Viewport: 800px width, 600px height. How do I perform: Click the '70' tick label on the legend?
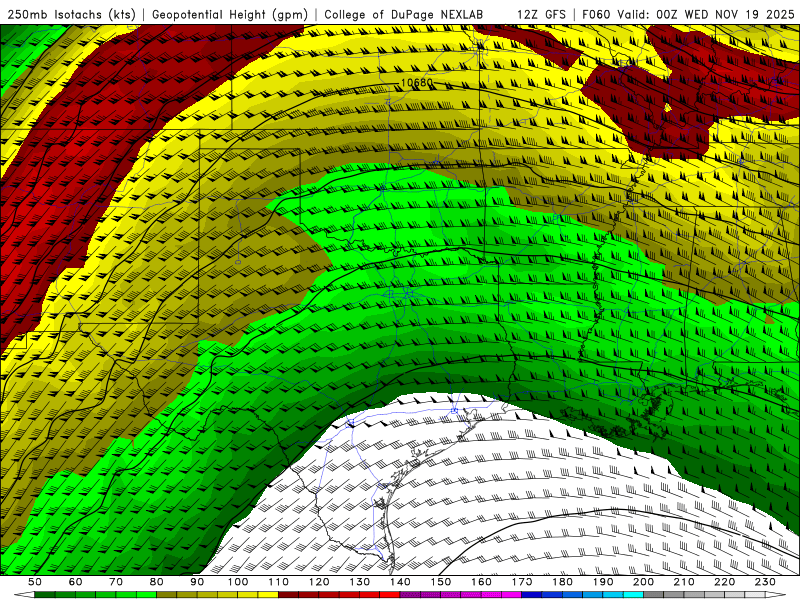pyautogui.click(x=116, y=582)
